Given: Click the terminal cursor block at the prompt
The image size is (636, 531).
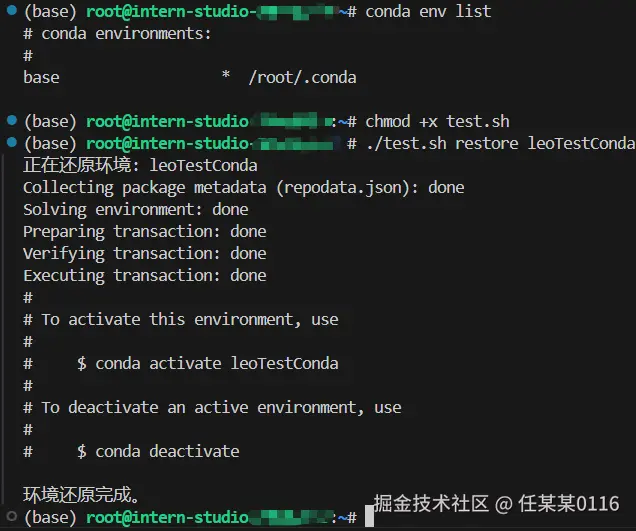Looking at the screenshot, I should 369,516.
